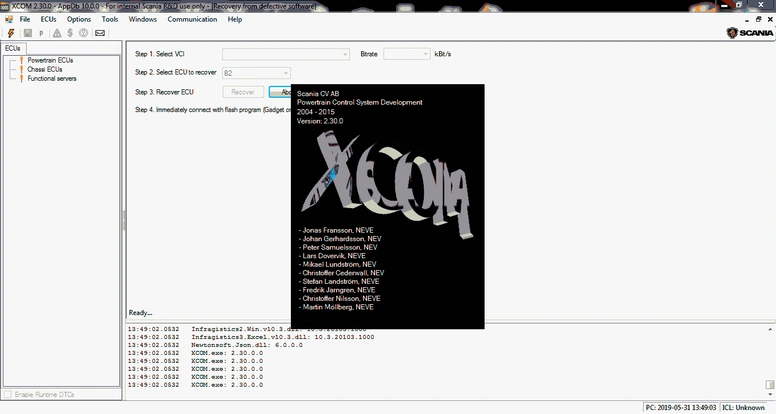Click the XCOM 3D logo splash image
The image size is (776, 414).
pos(387,184)
